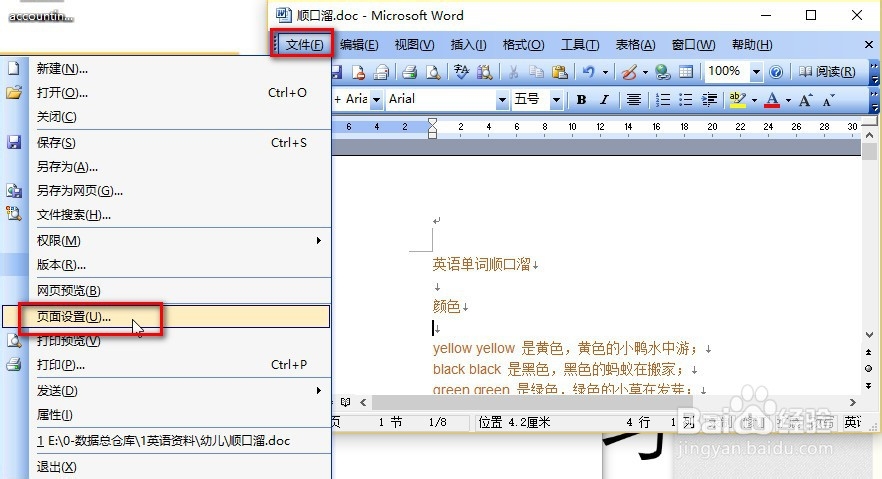Image resolution: width=882 pixels, height=479 pixels.
Task: Open the 窗口(W) menu
Action: click(694, 44)
